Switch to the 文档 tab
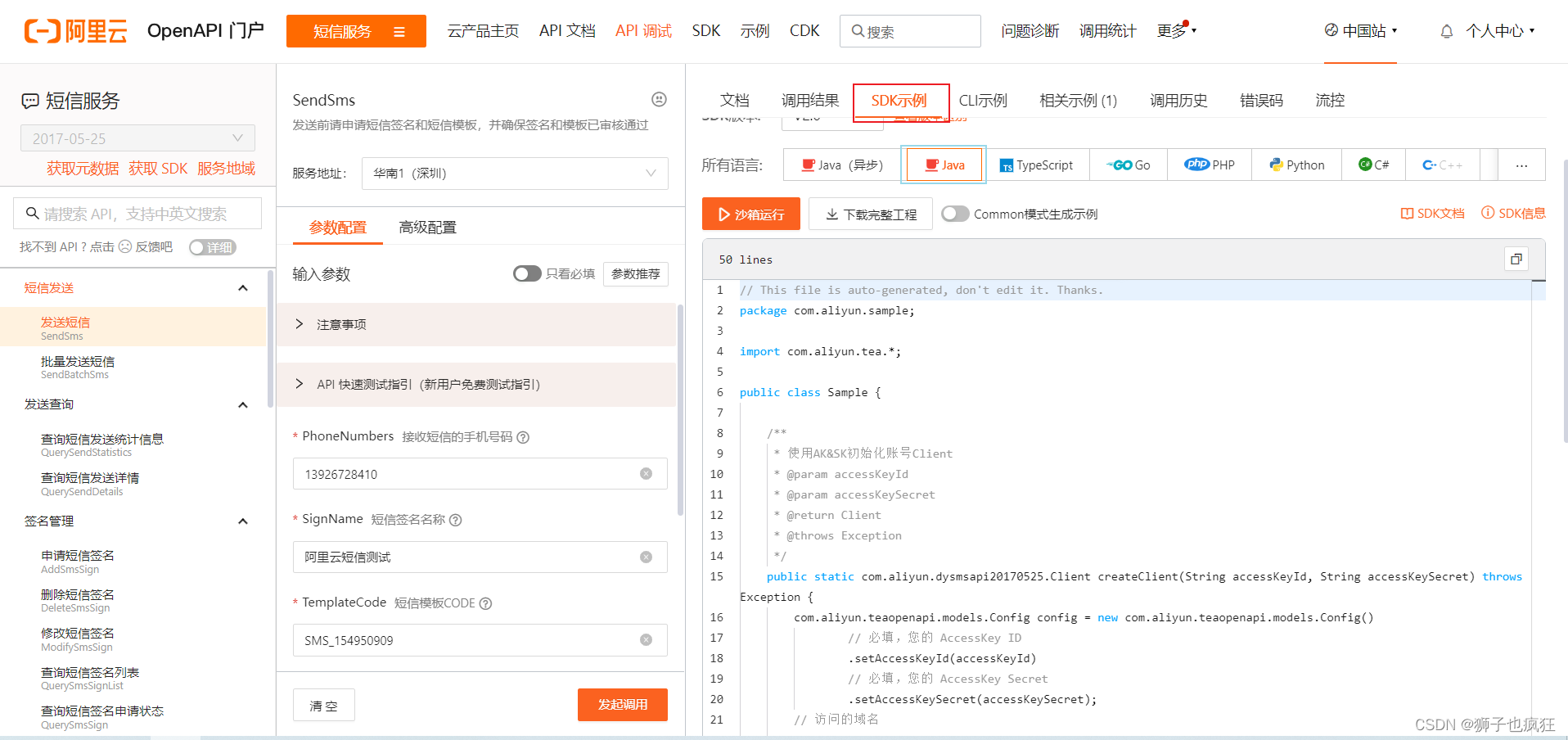This screenshot has width=1568, height=740. tap(734, 101)
